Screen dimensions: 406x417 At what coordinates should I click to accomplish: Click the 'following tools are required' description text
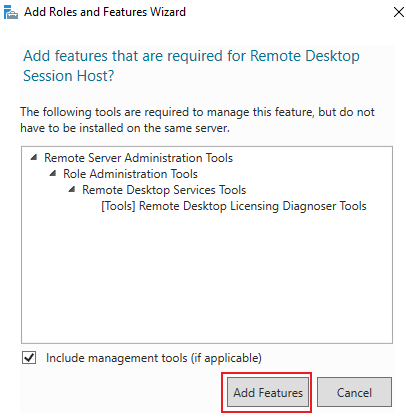point(197,120)
